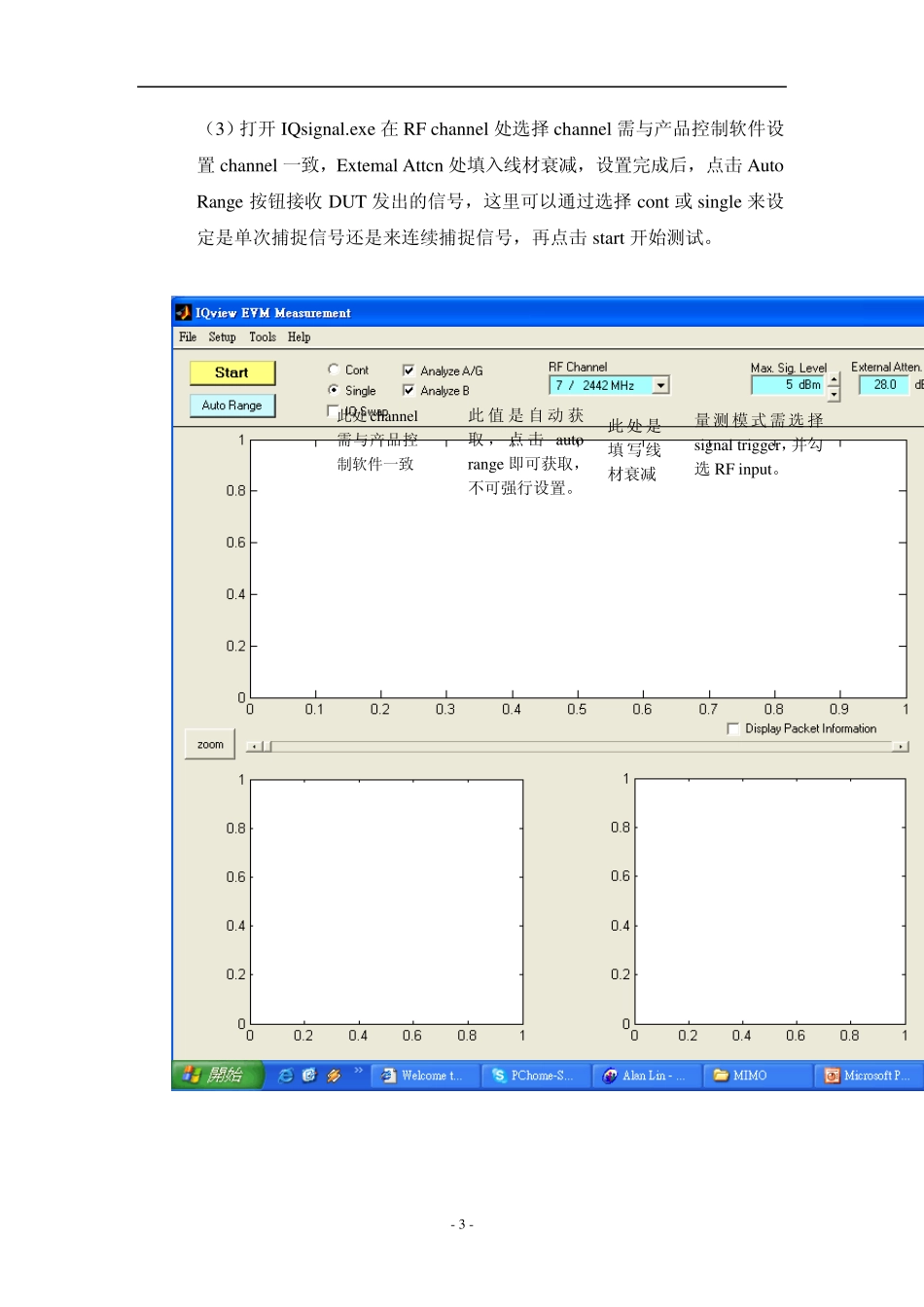The width and height of the screenshot is (924, 1307).
Task: Click the third quick launch icon
Action: pyautogui.click(x=334, y=1075)
